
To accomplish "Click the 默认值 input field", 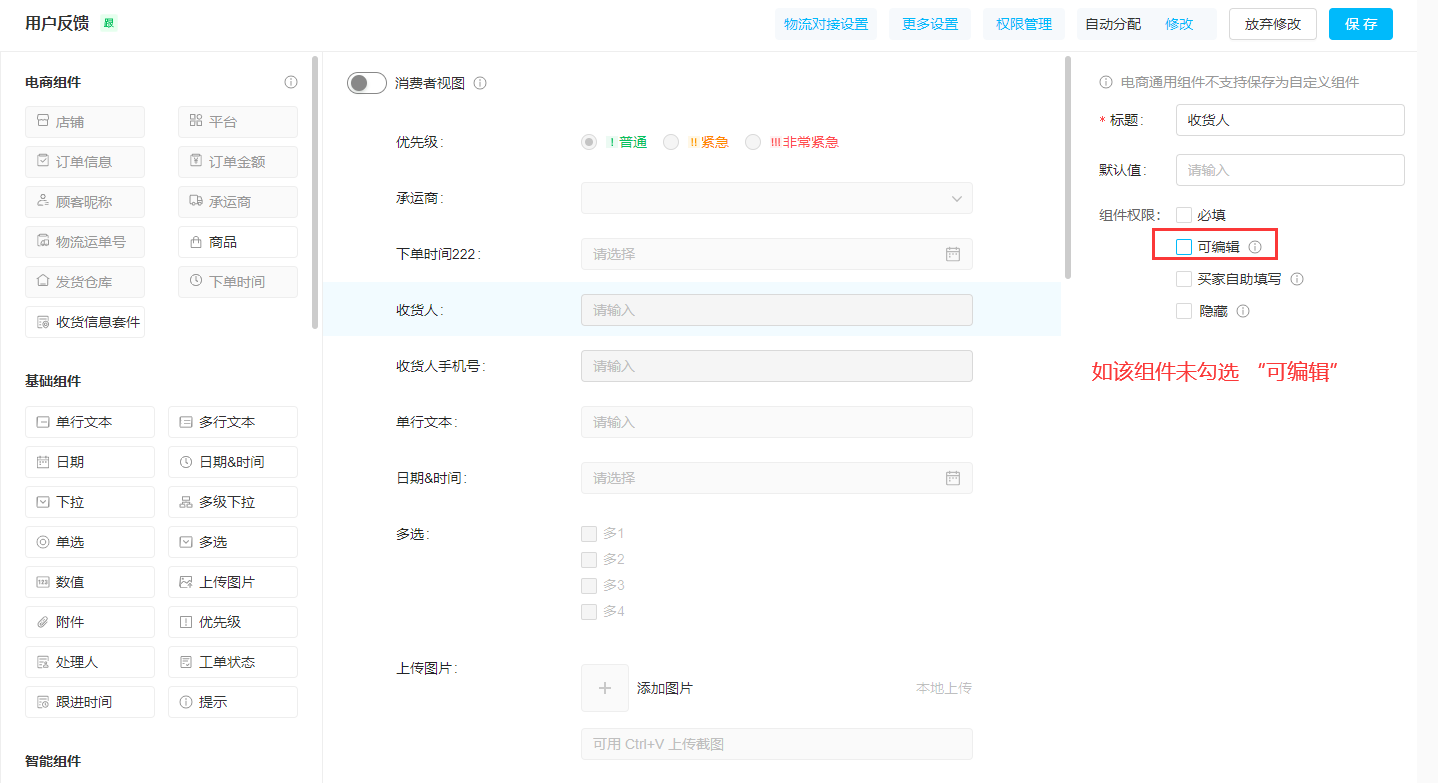I will point(1290,170).
